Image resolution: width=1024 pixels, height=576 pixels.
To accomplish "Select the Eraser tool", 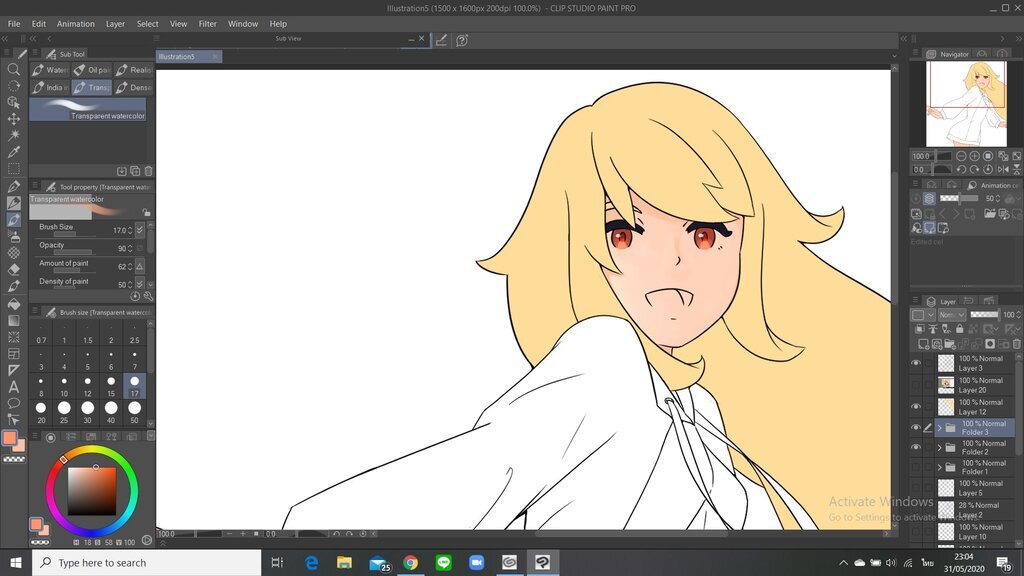I will pyautogui.click(x=14, y=270).
